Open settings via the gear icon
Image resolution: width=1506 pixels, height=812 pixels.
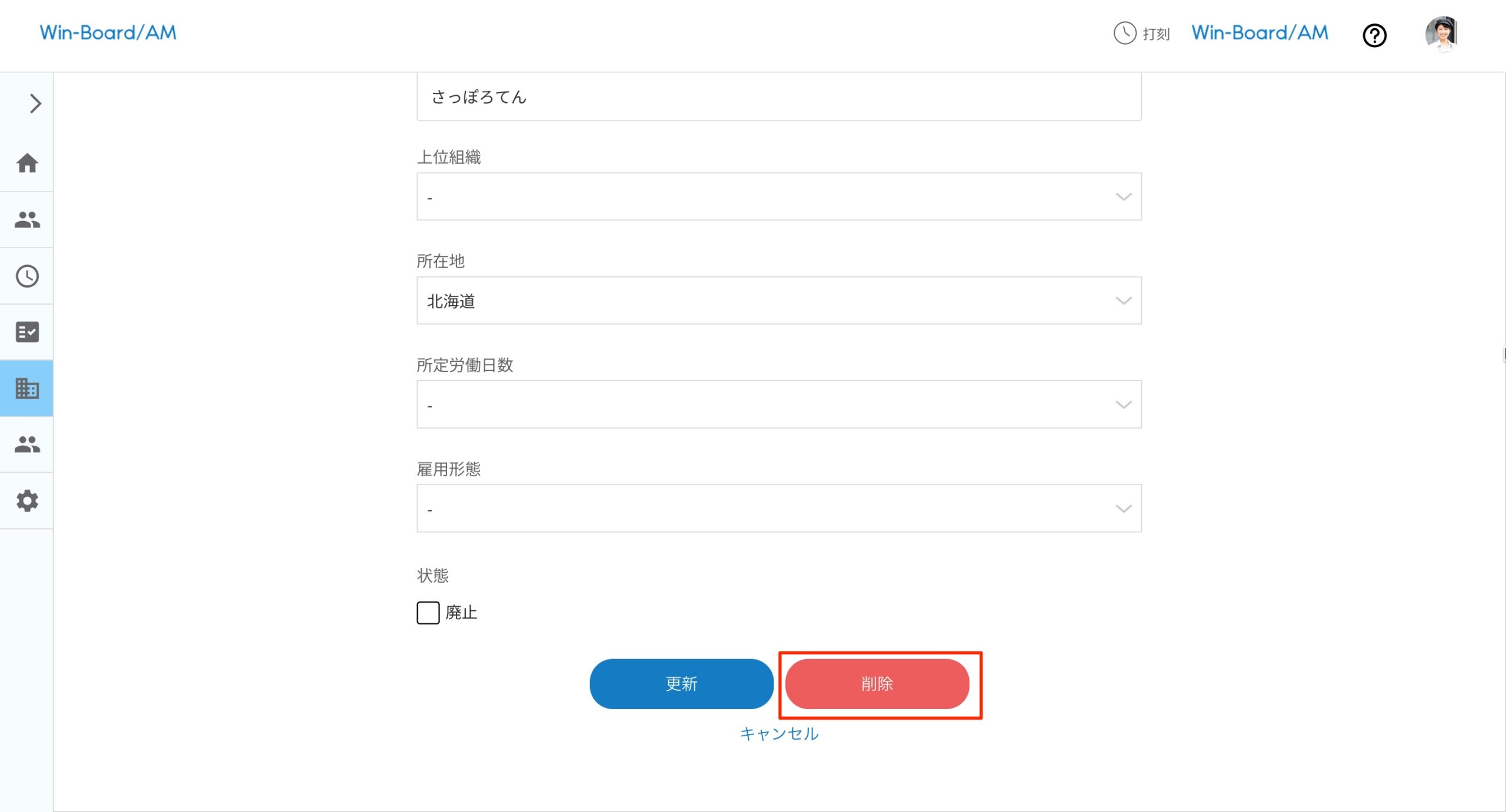click(27, 501)
